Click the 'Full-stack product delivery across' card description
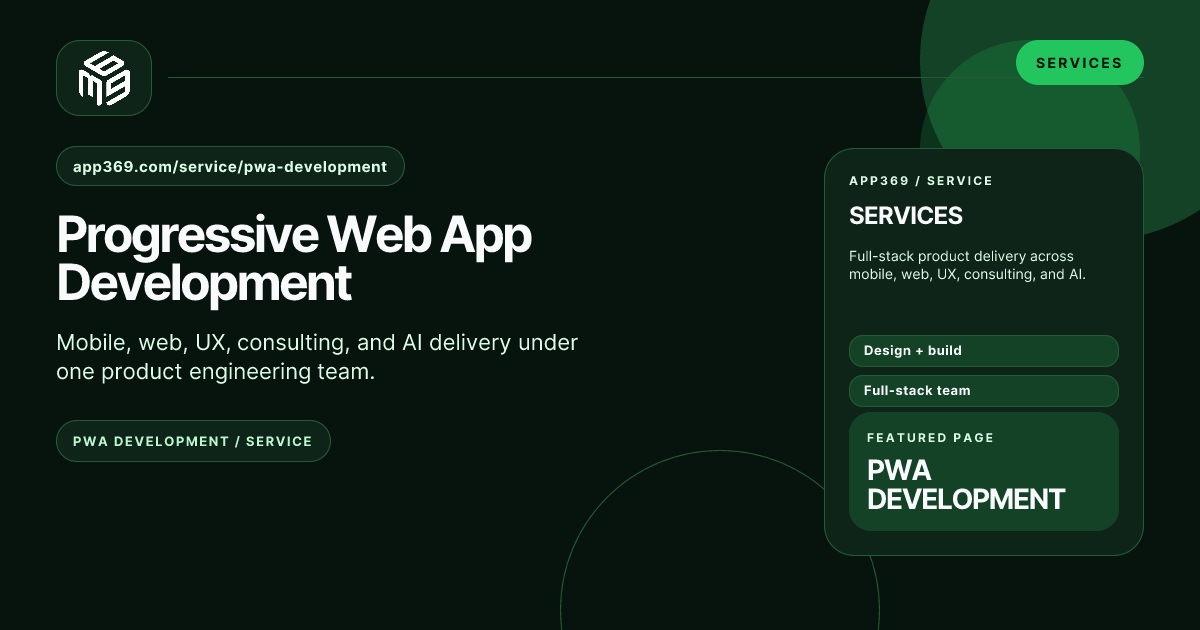This screenshot has height=630, width=1200. [x=967, y=265]
